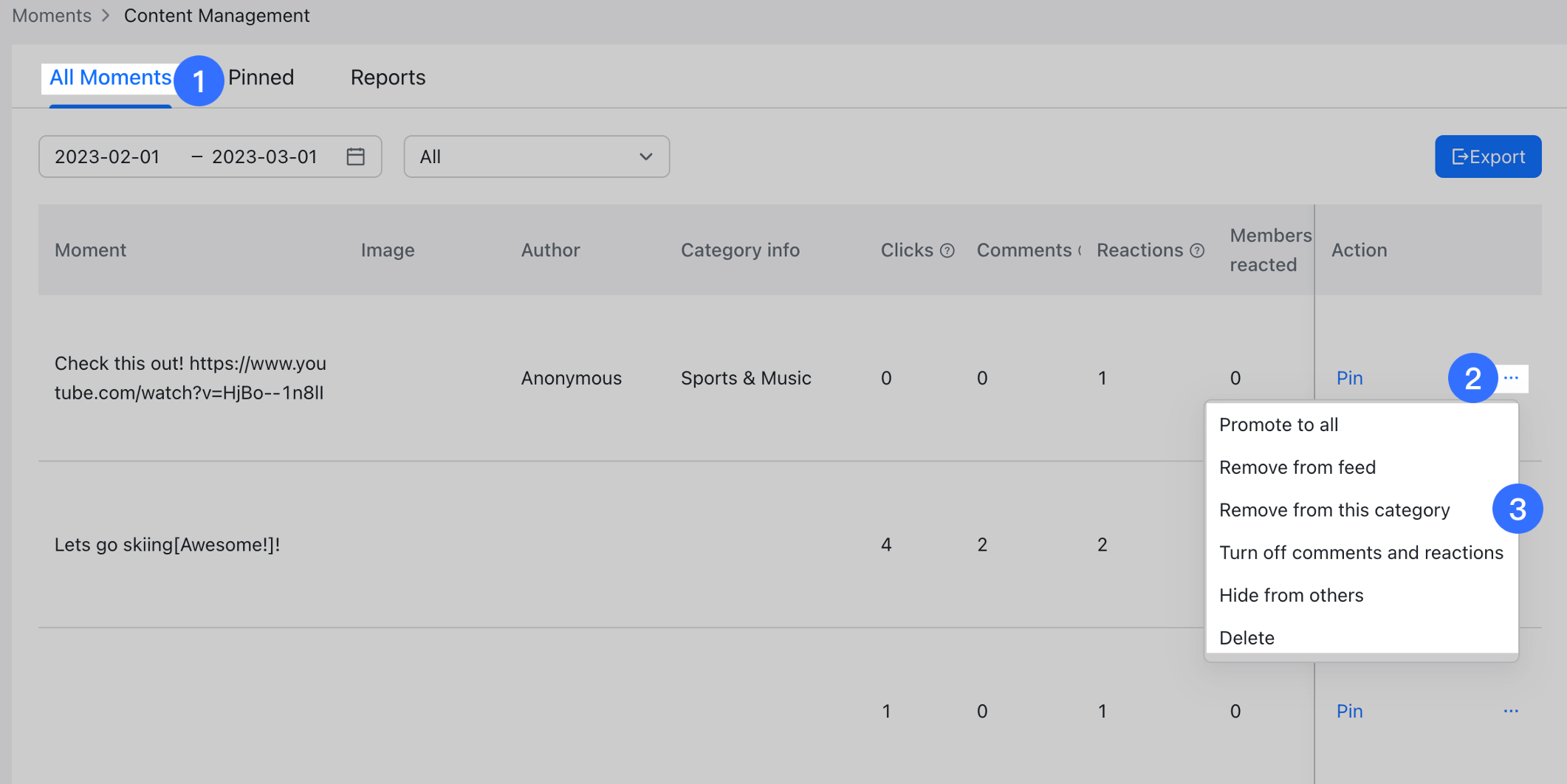Select the All Moments tab

(x=110, y=78)
